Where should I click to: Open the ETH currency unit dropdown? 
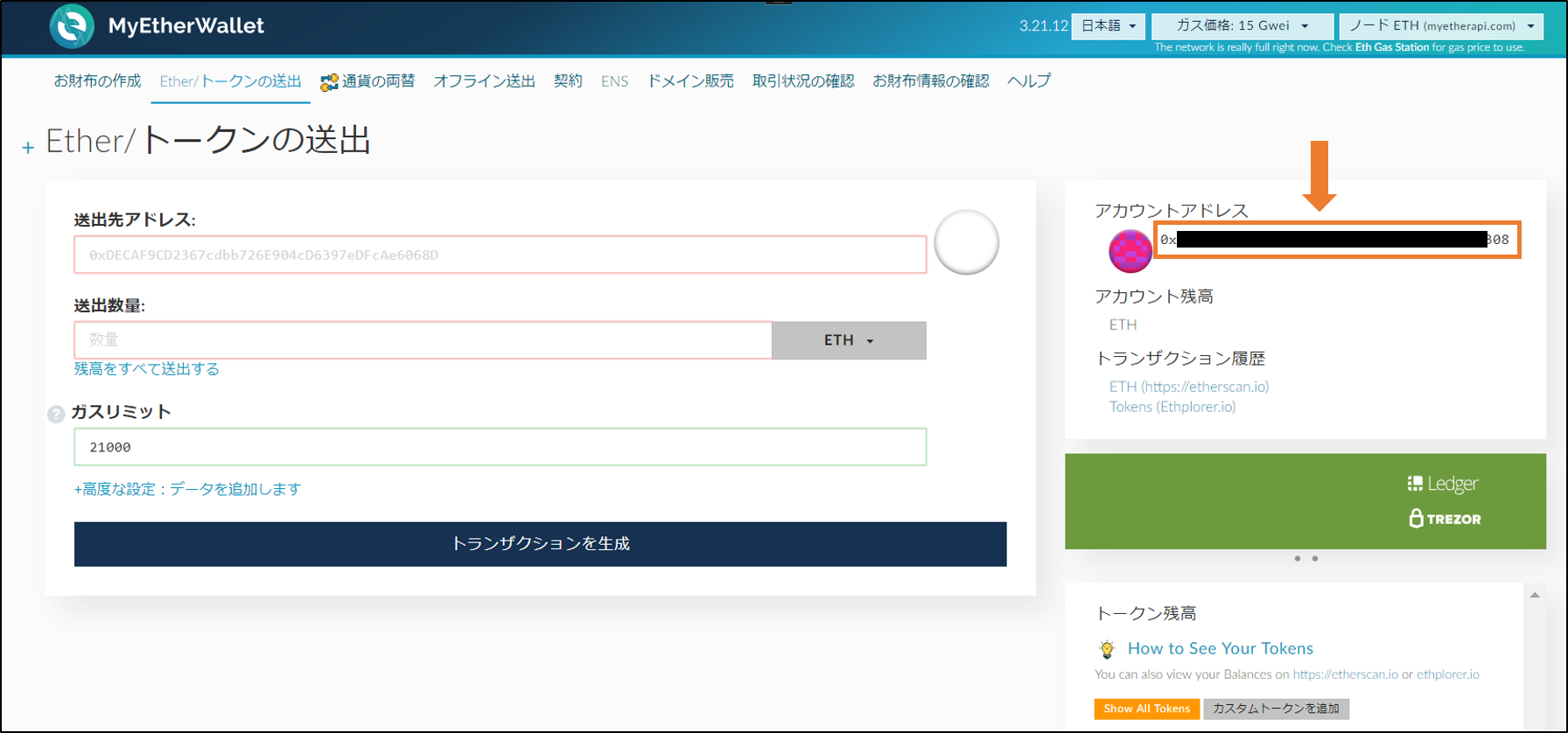click(x=849, y=340)
